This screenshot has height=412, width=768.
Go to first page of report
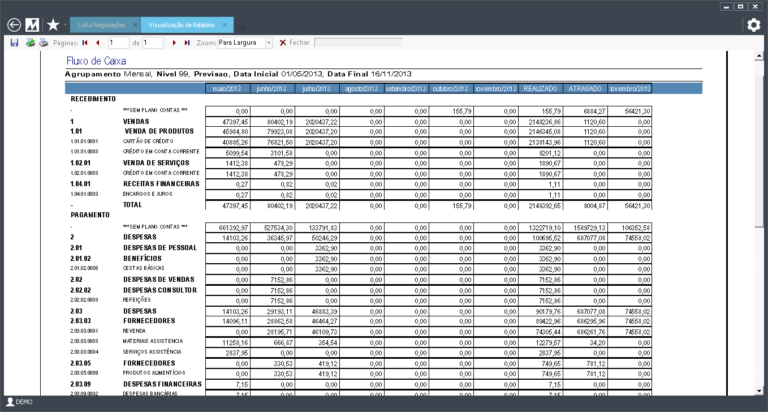click(x=85, y=43)
